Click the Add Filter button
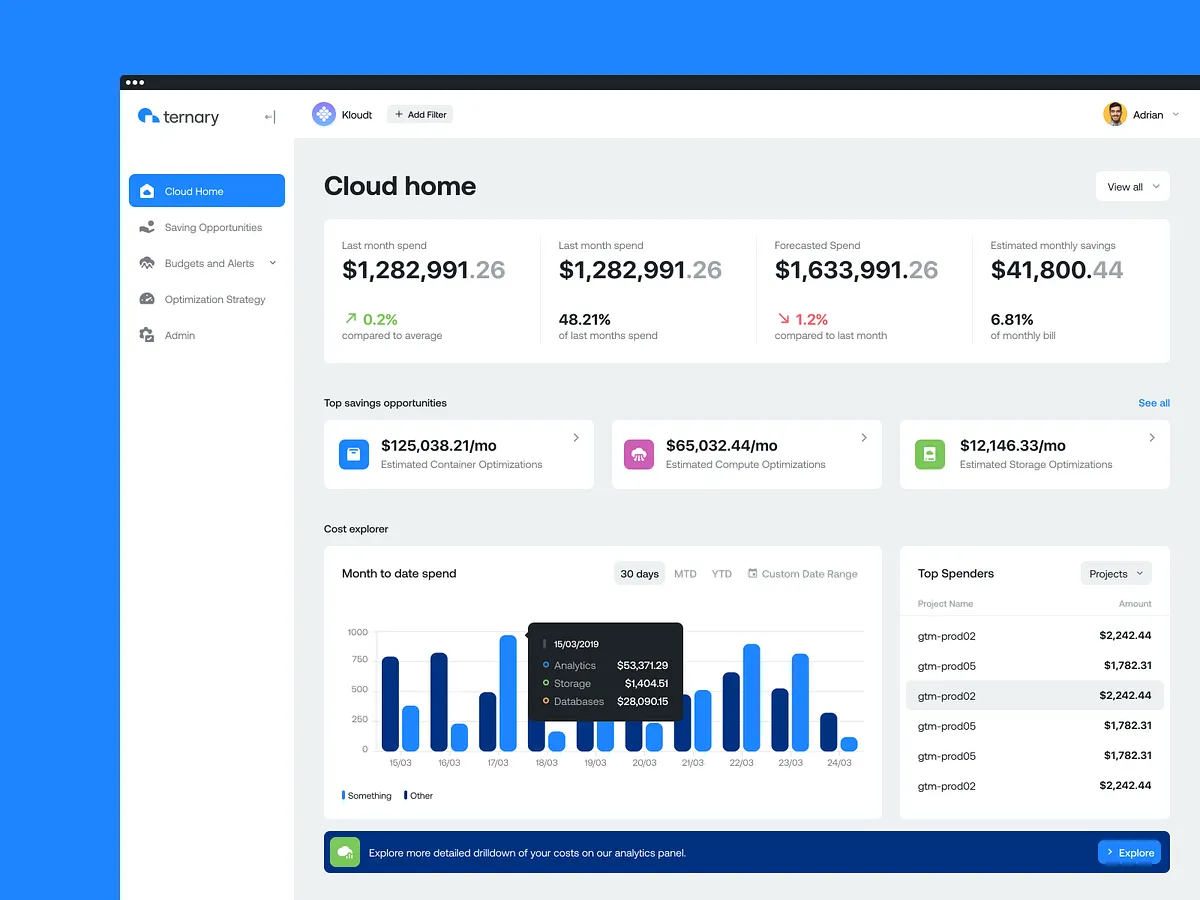 [x=420, y=115]
